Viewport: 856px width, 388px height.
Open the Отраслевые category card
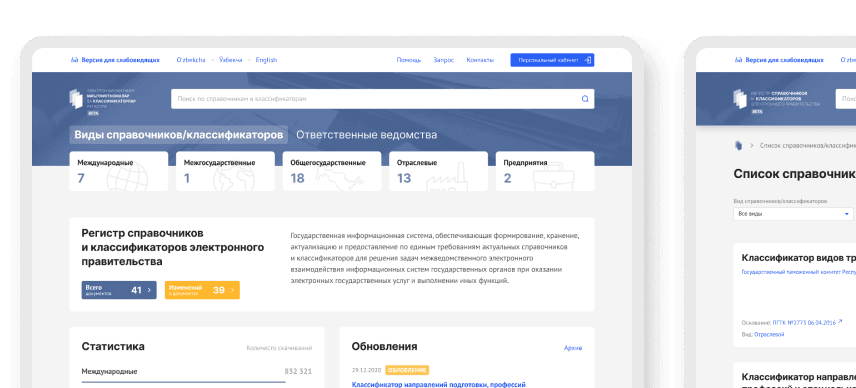click(x=438, y=171)
